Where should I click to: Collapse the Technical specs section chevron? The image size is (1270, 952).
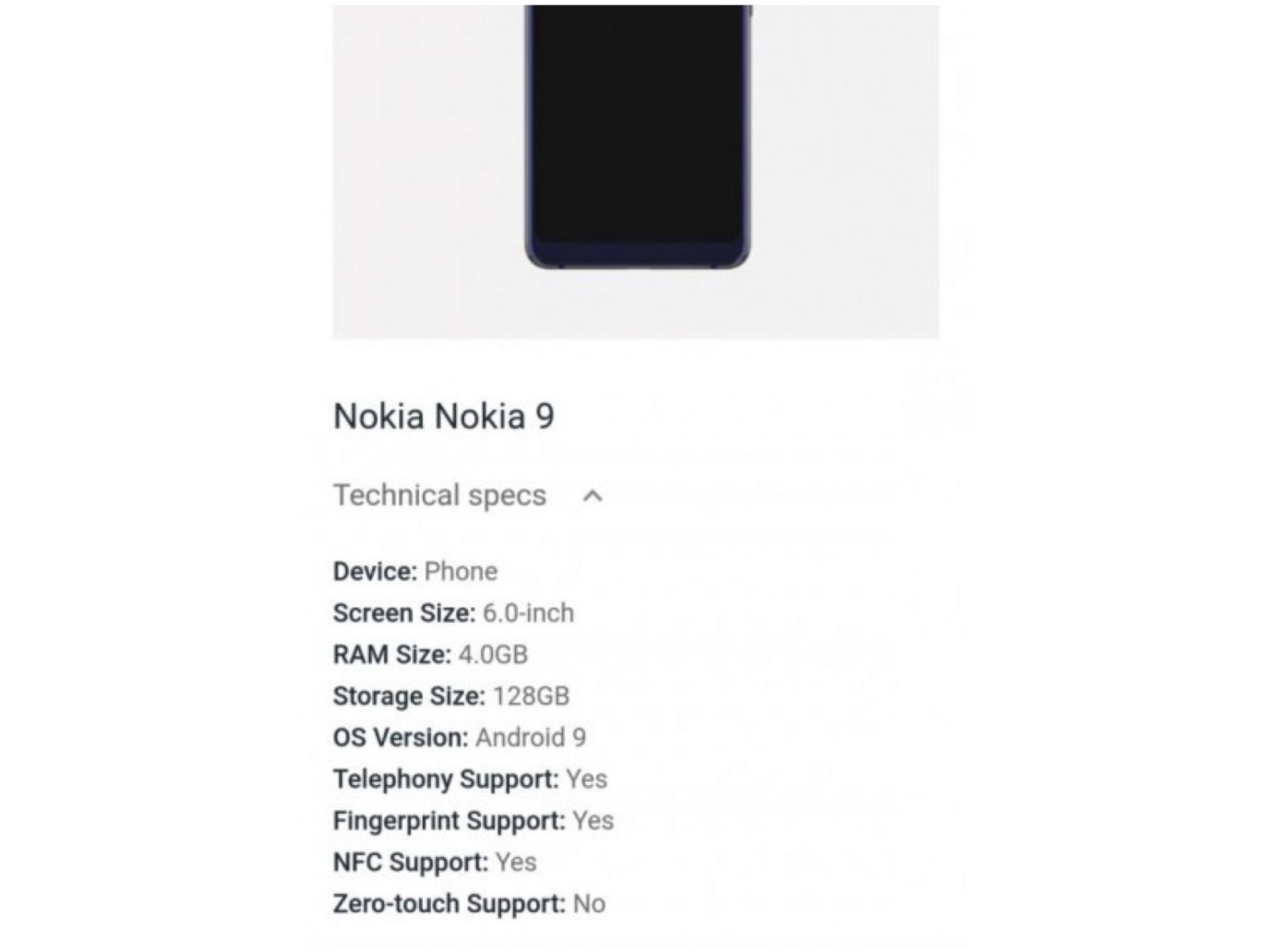click(593, 496)
